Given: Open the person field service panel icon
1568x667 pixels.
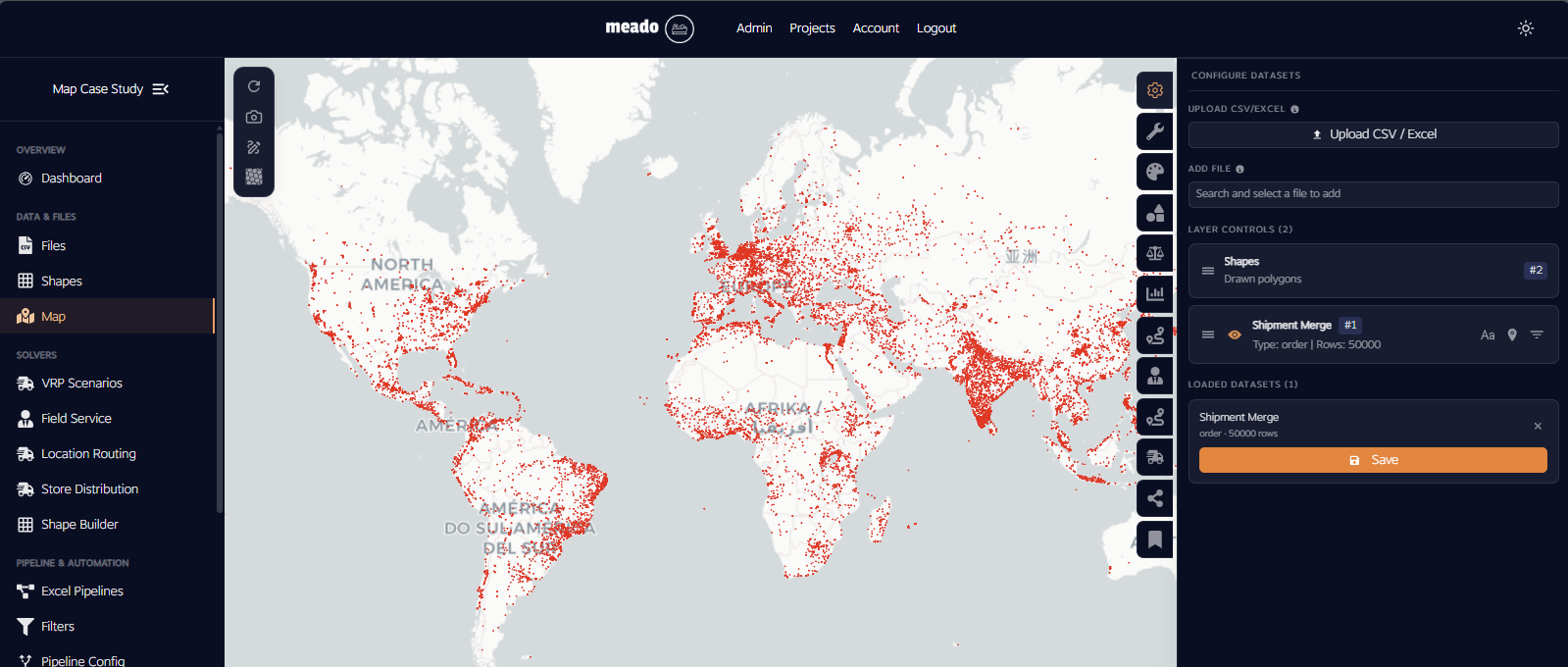Looking at the screenshot, I should tap(1155, 376).
